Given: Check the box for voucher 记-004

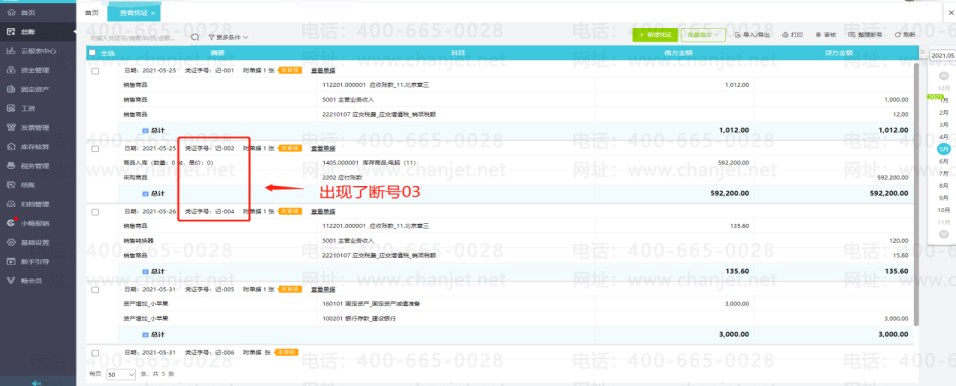Looking at the screenshot, I should (x=95, y=212).
